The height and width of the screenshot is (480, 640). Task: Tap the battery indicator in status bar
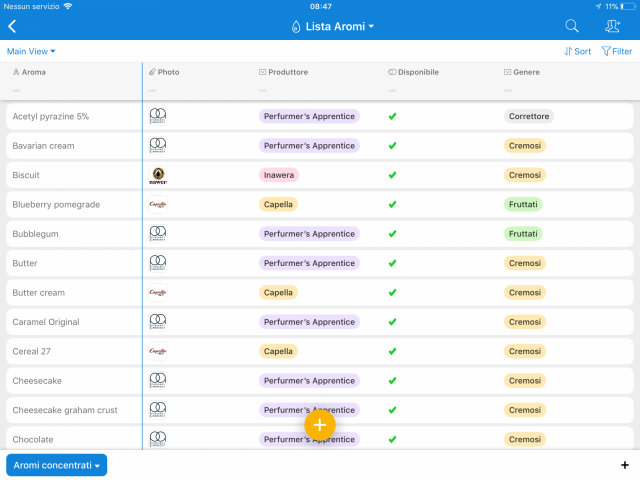[x=627, y=7]
